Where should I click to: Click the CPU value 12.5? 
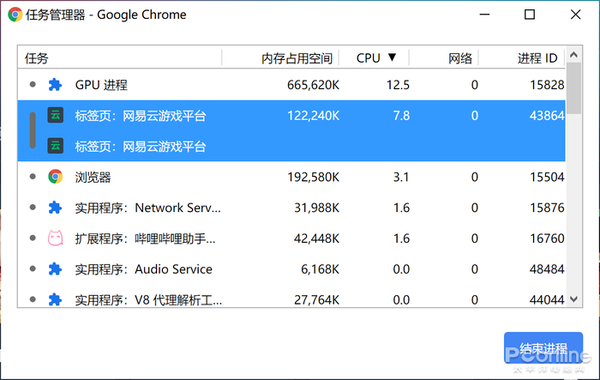pyautogui.click(x=398, y=85)
